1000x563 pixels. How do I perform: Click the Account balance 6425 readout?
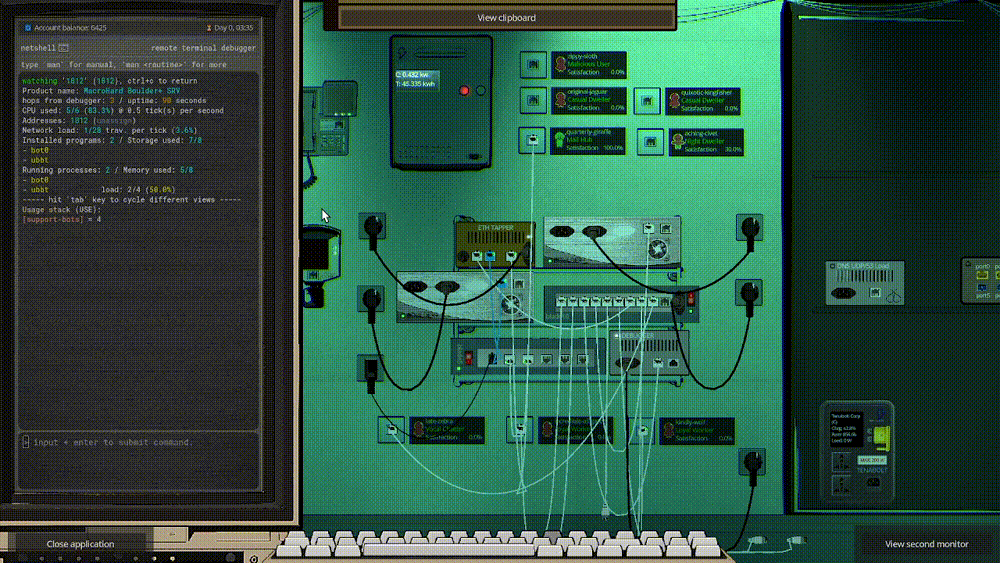(65, 28)
